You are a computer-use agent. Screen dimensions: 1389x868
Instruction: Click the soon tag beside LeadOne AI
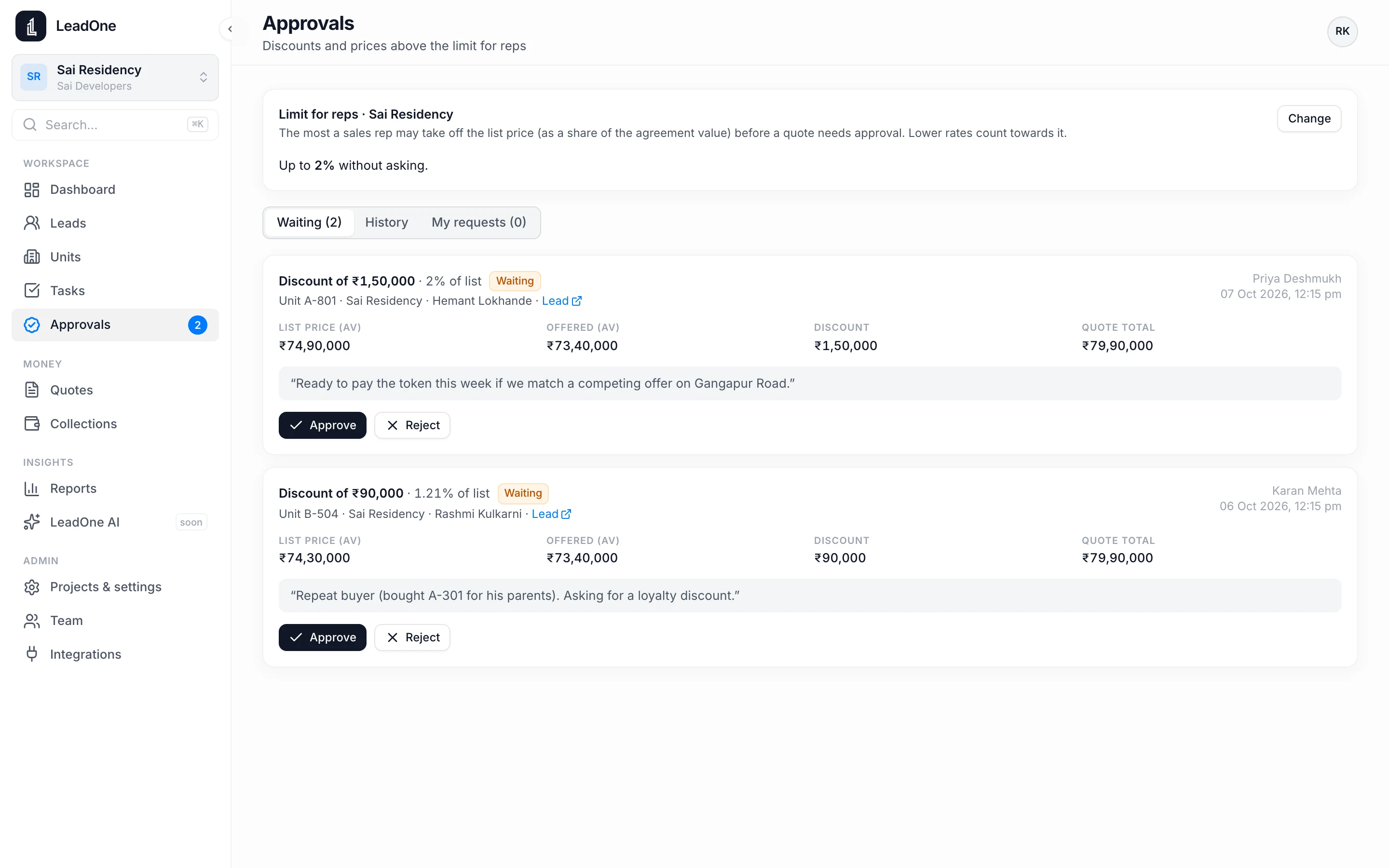point(191,522)
